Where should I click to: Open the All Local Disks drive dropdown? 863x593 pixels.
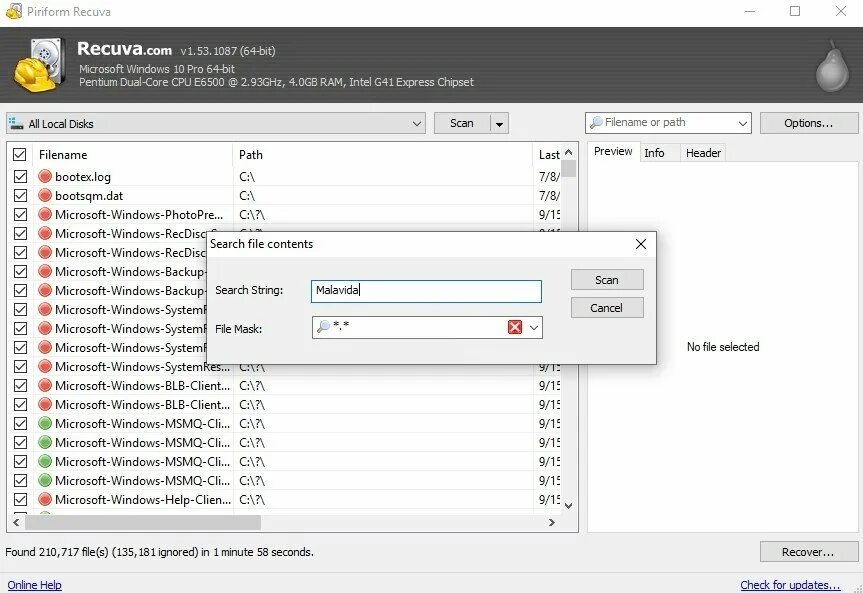[417, 123]
